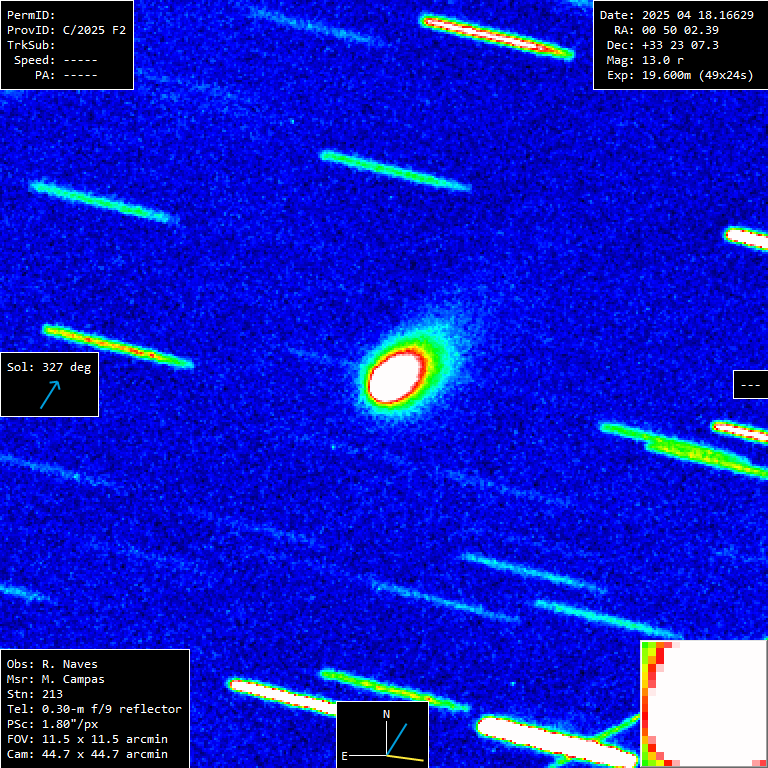This screenshot has width=768, height=768.
Task: Click the 'Mag: 13.0 r' value
Action: click(645, 60)
